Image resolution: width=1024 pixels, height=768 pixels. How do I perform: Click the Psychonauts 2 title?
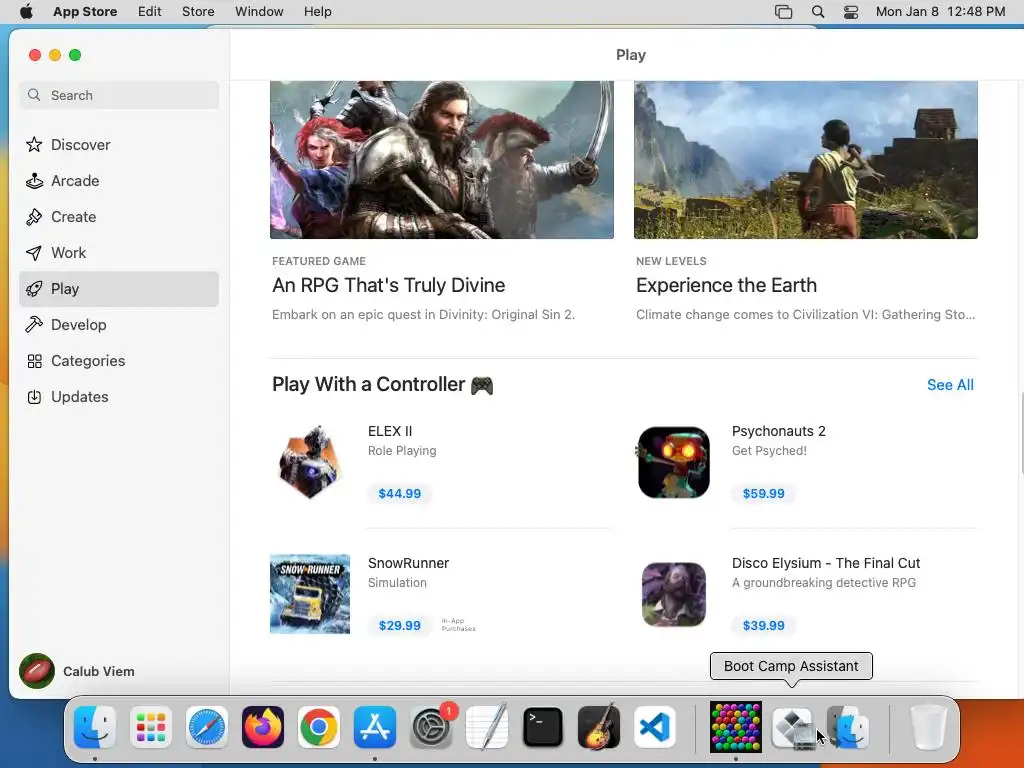(x=778, y=432)
